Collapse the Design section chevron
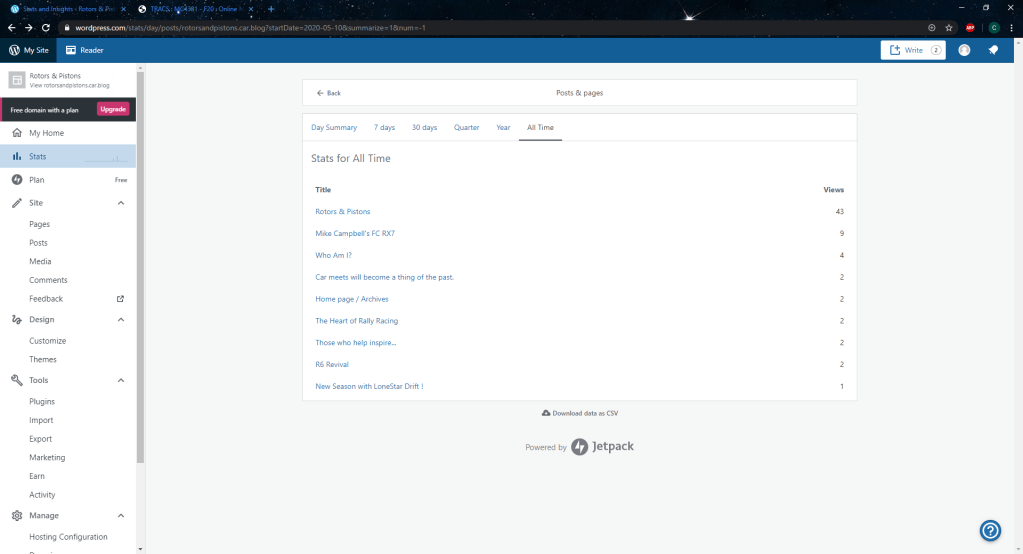Image resolution: width=1023 pixels, height=554 pixels. pyautogui.click(x=121, y=320)
